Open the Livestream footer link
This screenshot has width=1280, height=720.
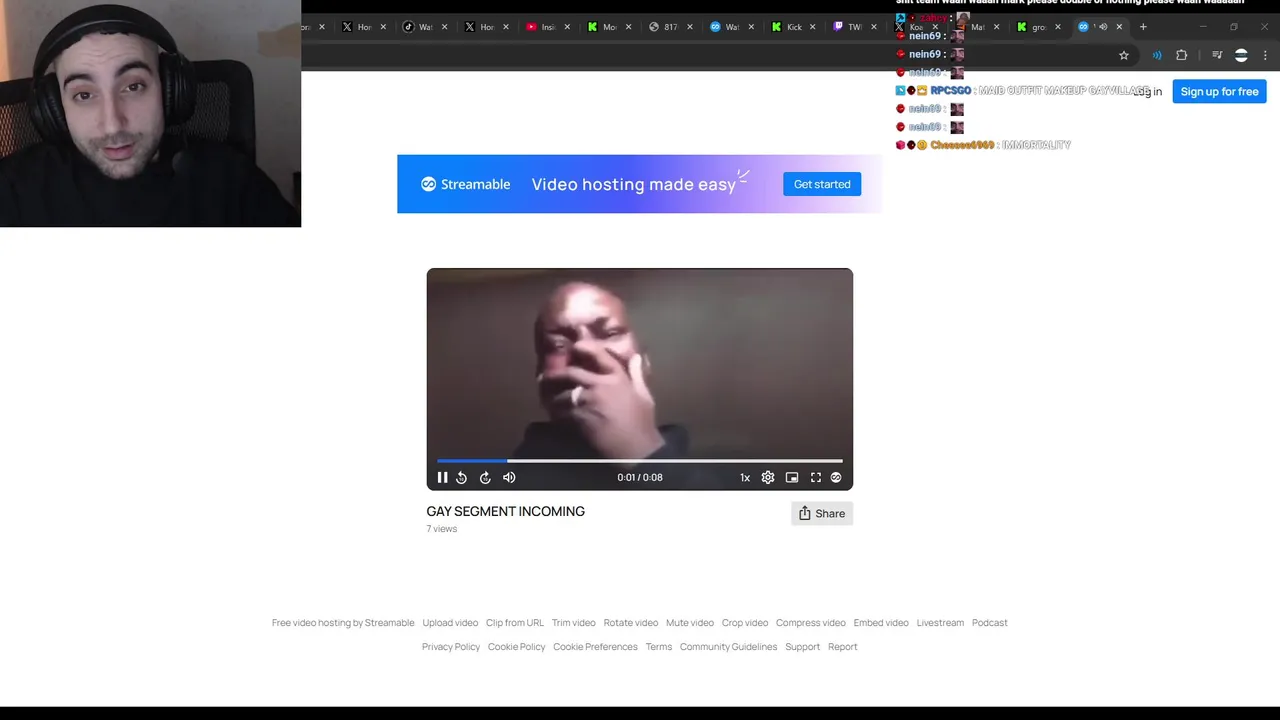point(940,623)
